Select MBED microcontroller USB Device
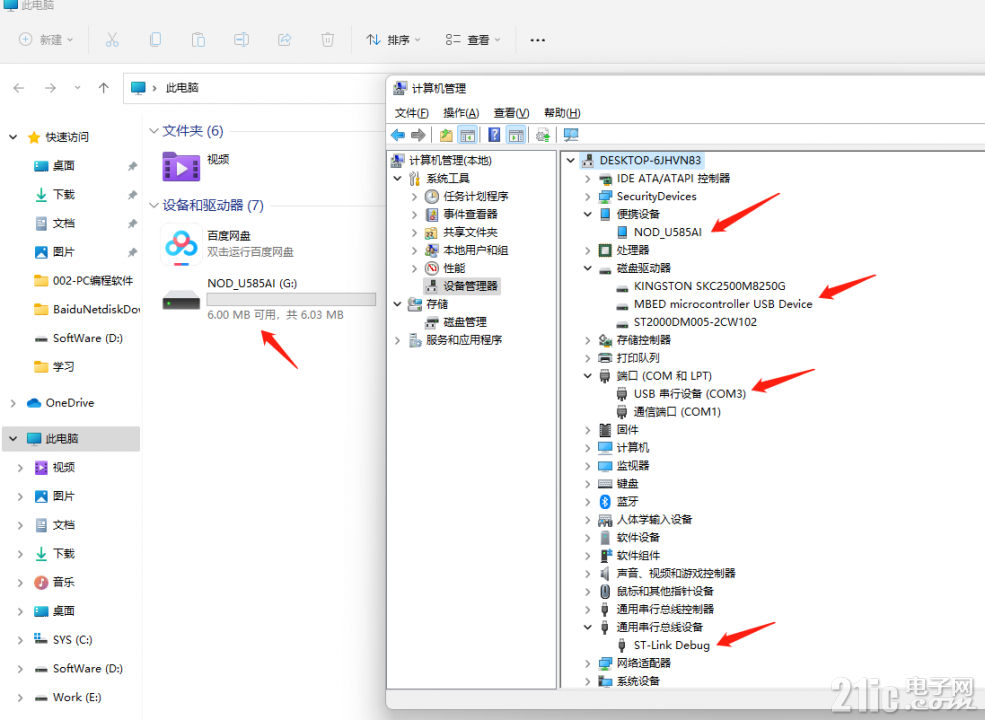 click(723, 304)
